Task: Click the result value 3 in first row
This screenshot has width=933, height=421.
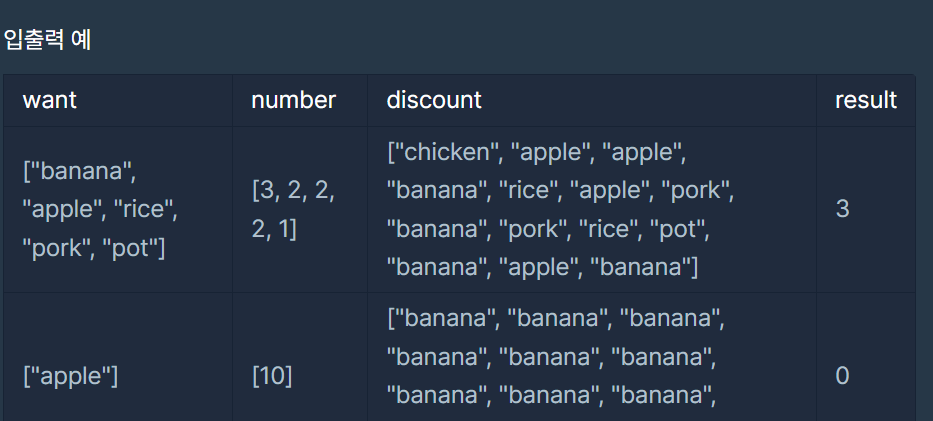Action: coord(842,209)
